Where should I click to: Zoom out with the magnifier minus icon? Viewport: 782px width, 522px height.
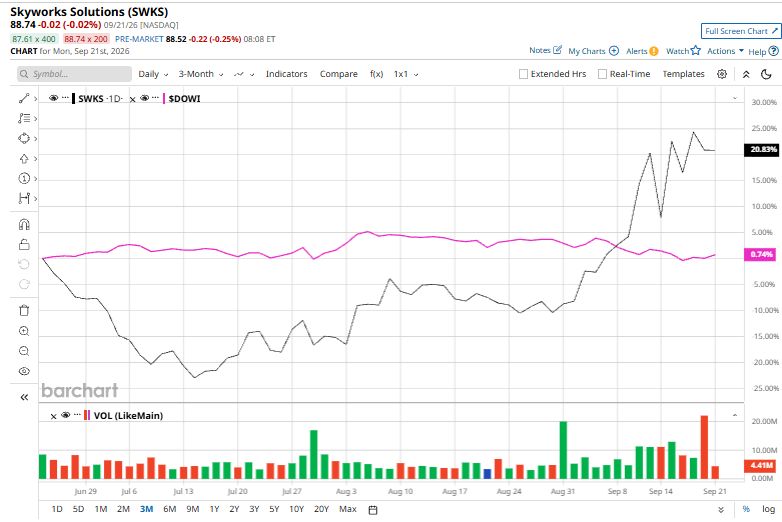[x=24, y=351]
